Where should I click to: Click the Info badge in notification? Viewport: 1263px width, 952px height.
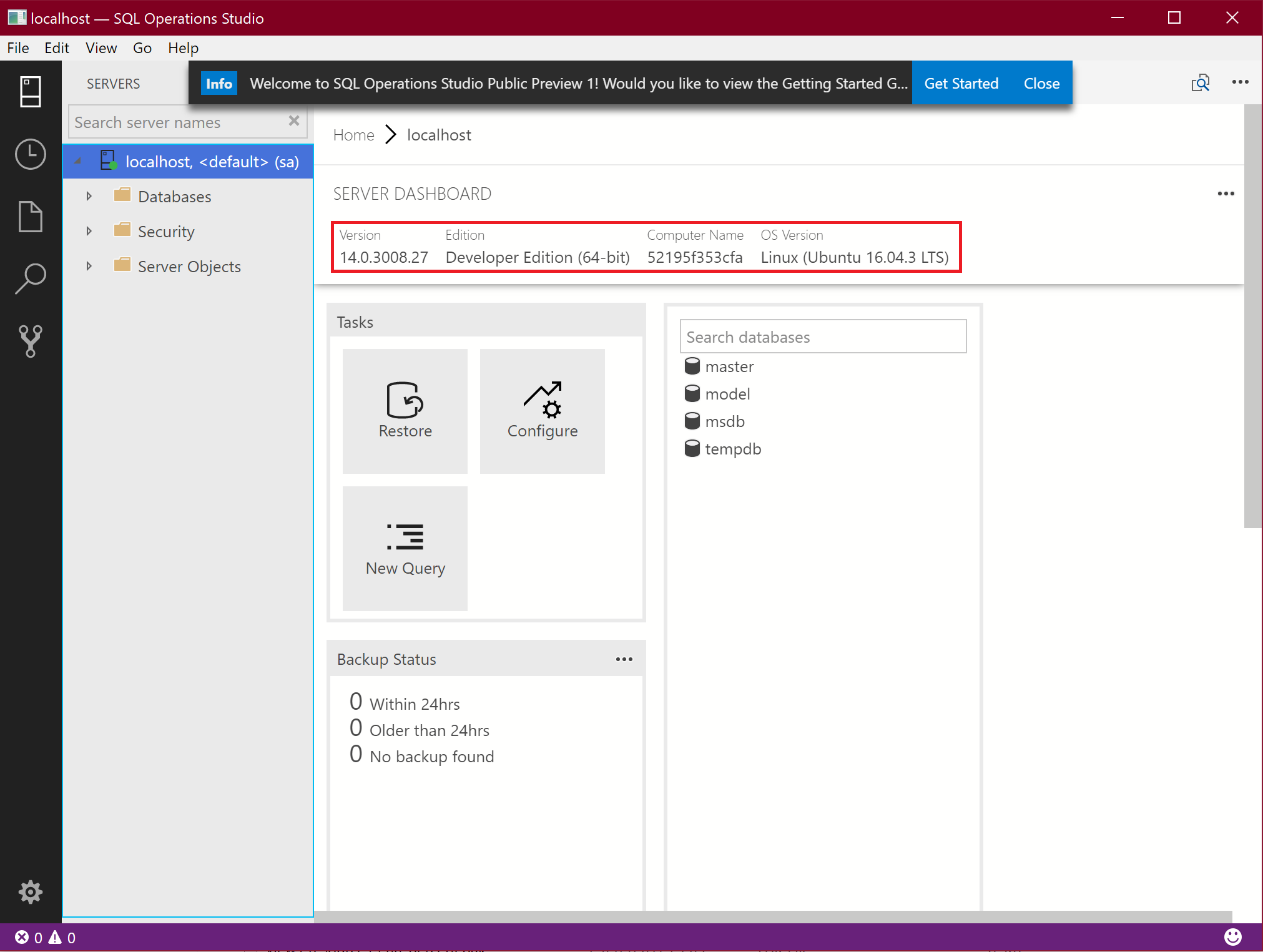(219, 83)
